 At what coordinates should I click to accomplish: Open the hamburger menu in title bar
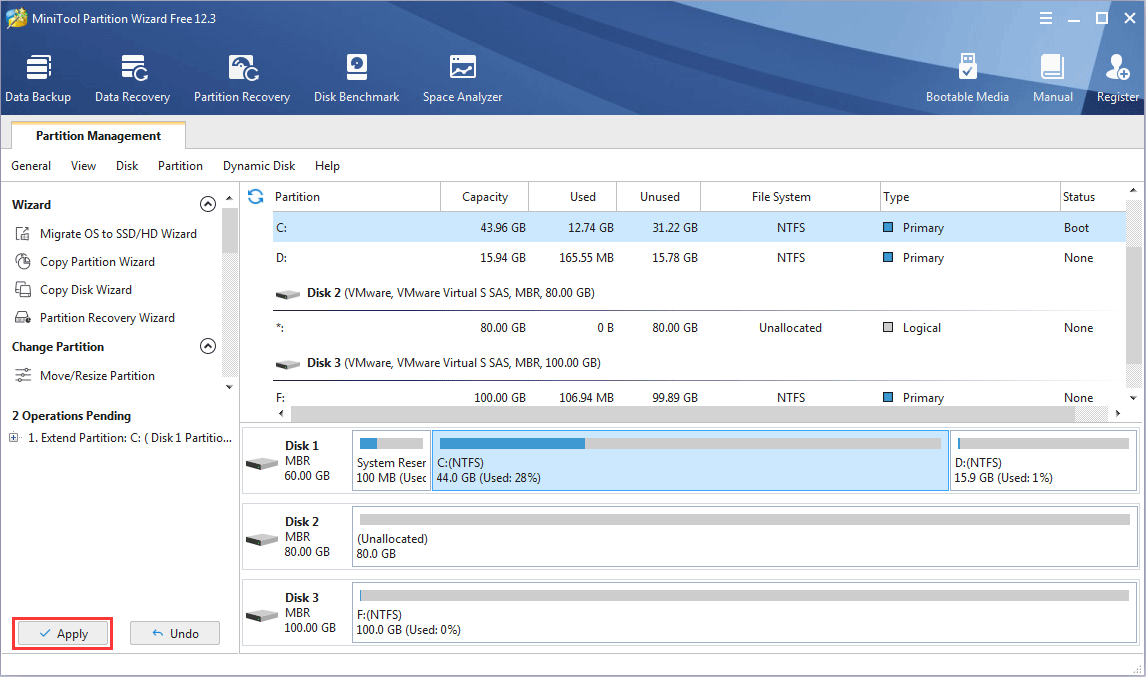coord(1046,18)
